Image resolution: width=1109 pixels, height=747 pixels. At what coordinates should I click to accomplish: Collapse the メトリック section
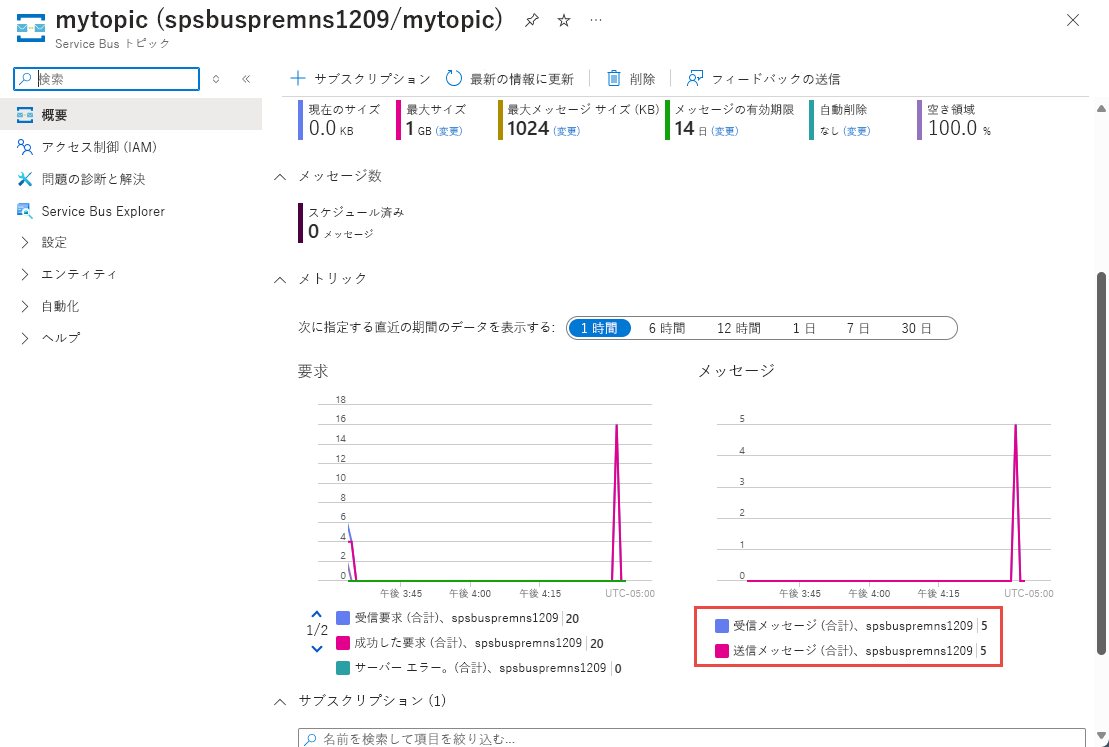[280, 279]
